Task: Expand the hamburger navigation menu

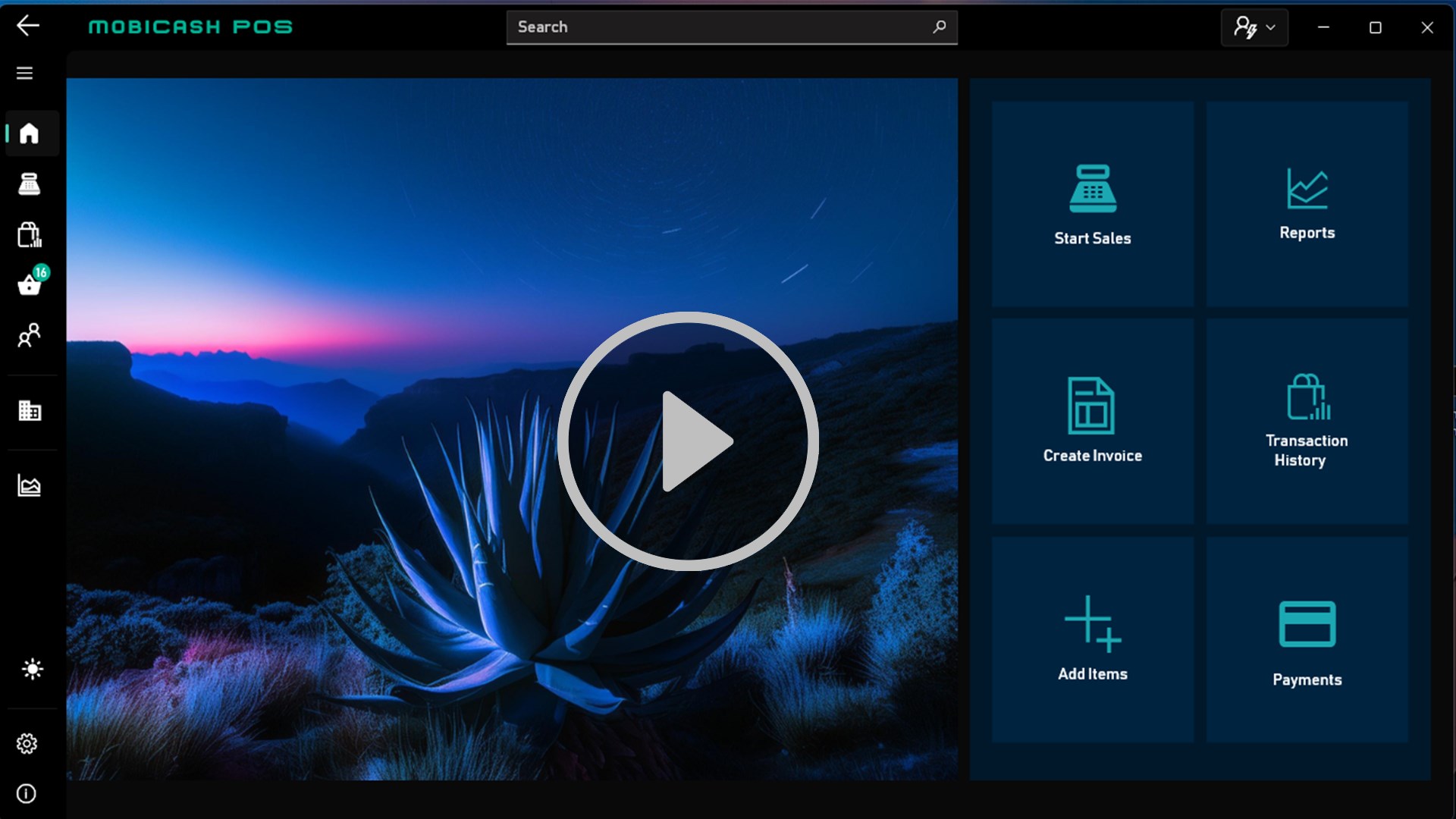Action: coord(24,73)
